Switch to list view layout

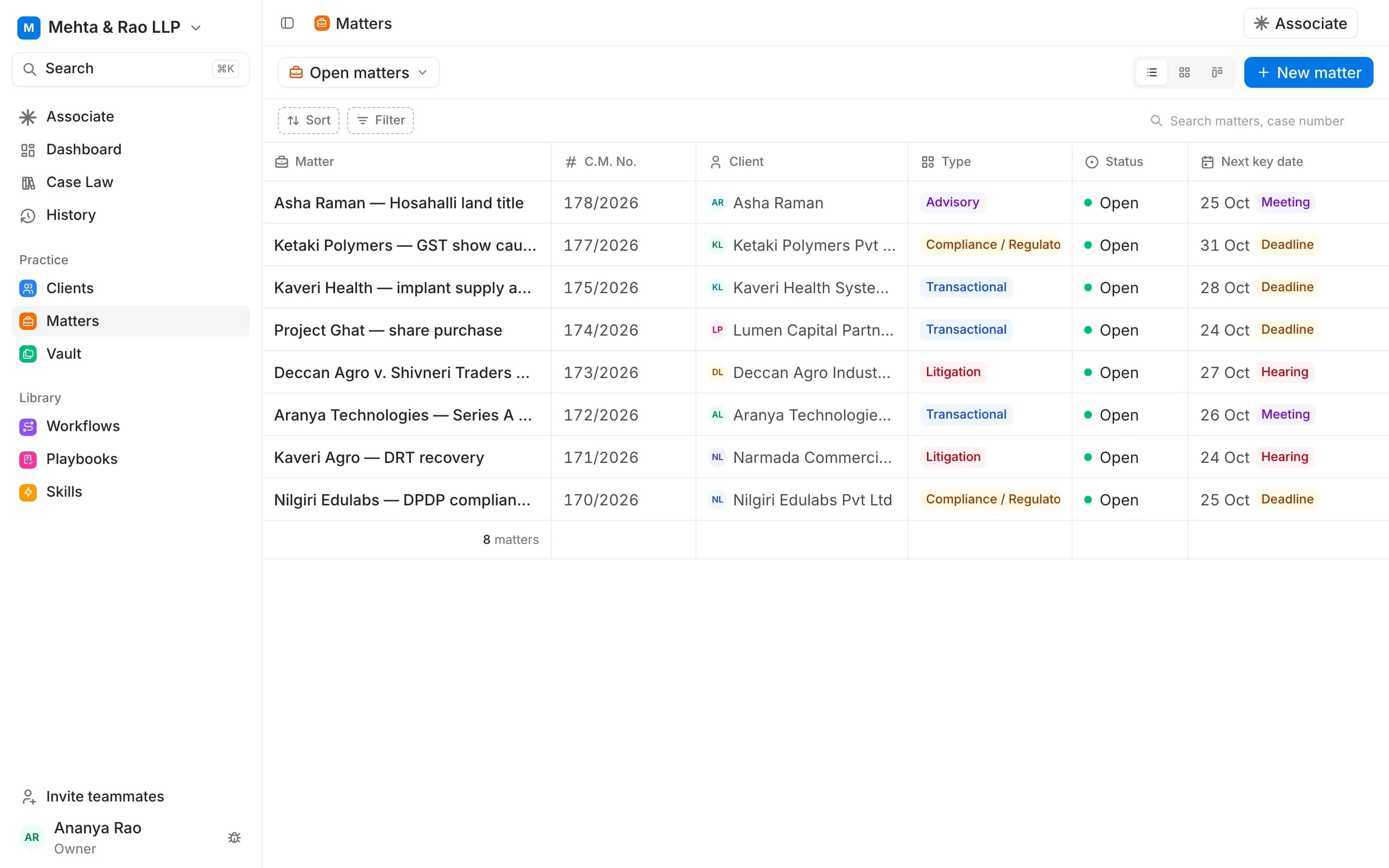[x=1151, y=72]
